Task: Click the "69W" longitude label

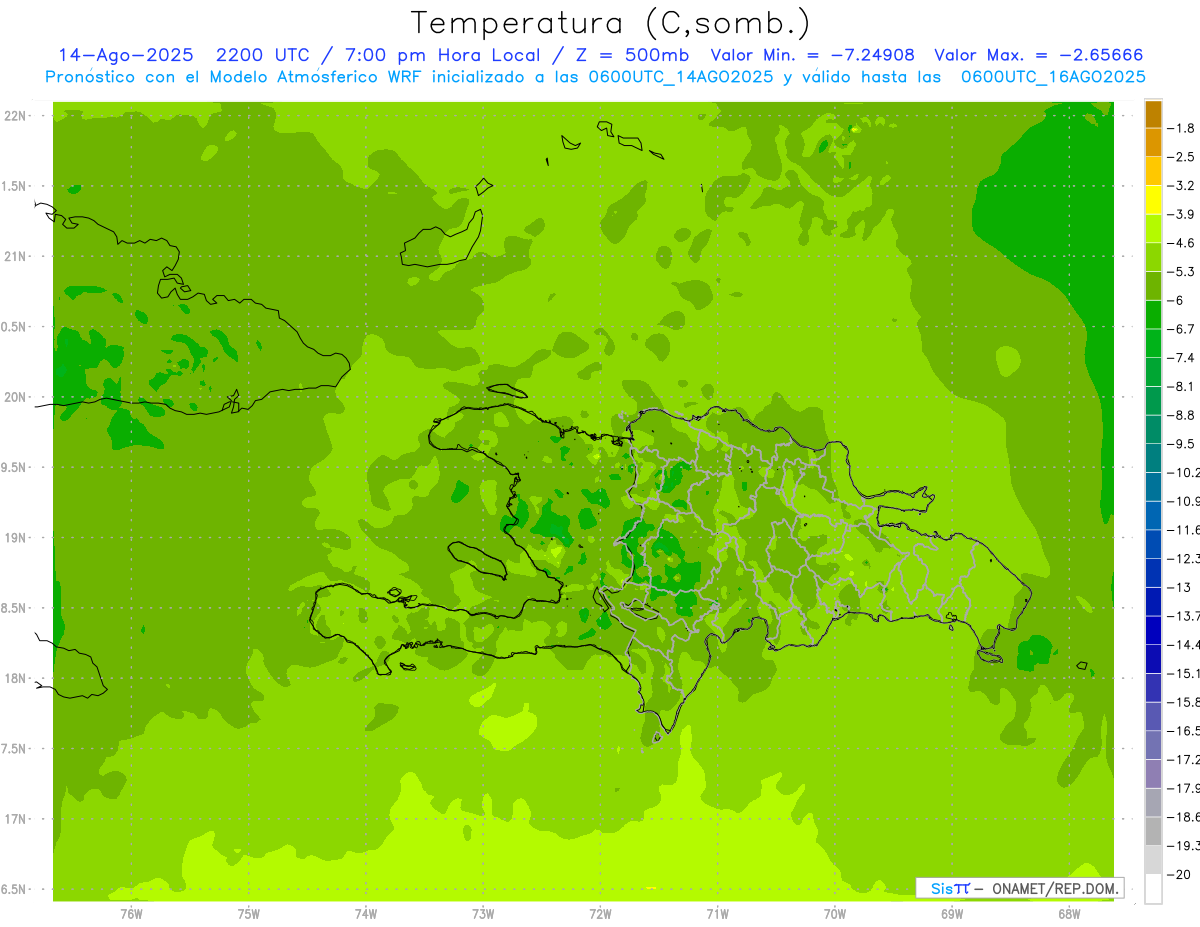Action: click(x=952, y=914)
